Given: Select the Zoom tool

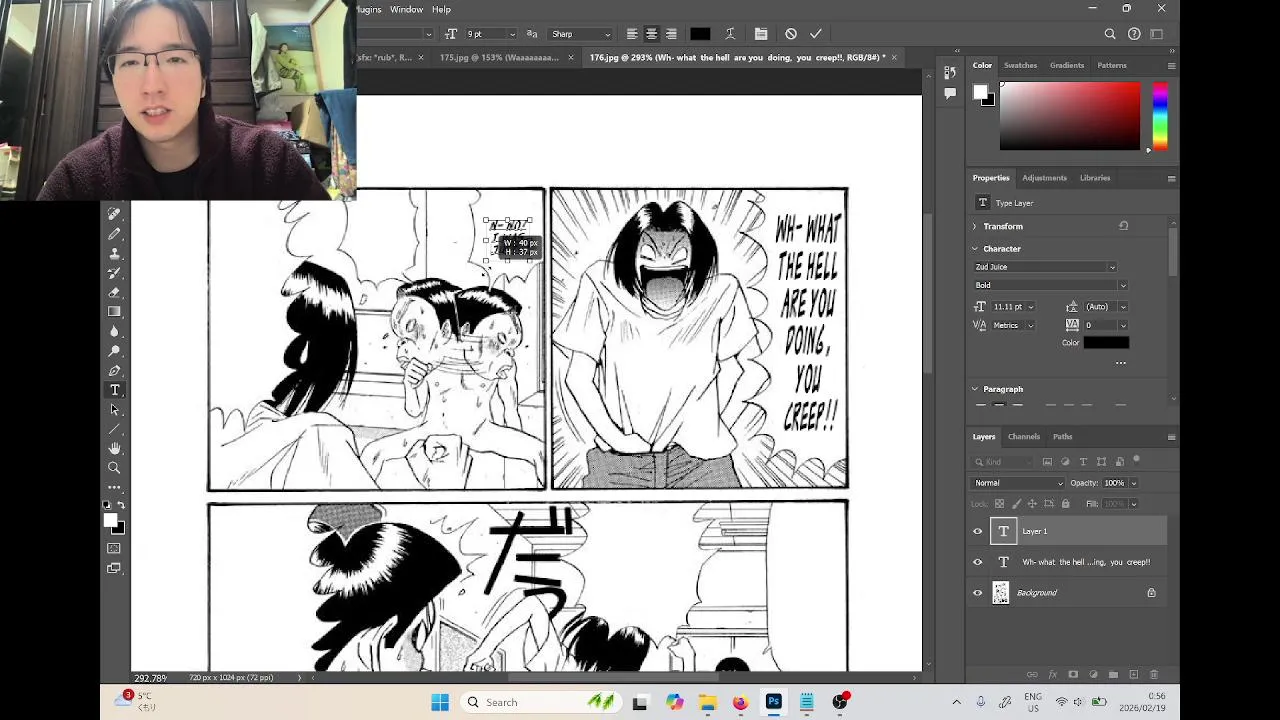Looking at the screenshot, I should [114, 468].
